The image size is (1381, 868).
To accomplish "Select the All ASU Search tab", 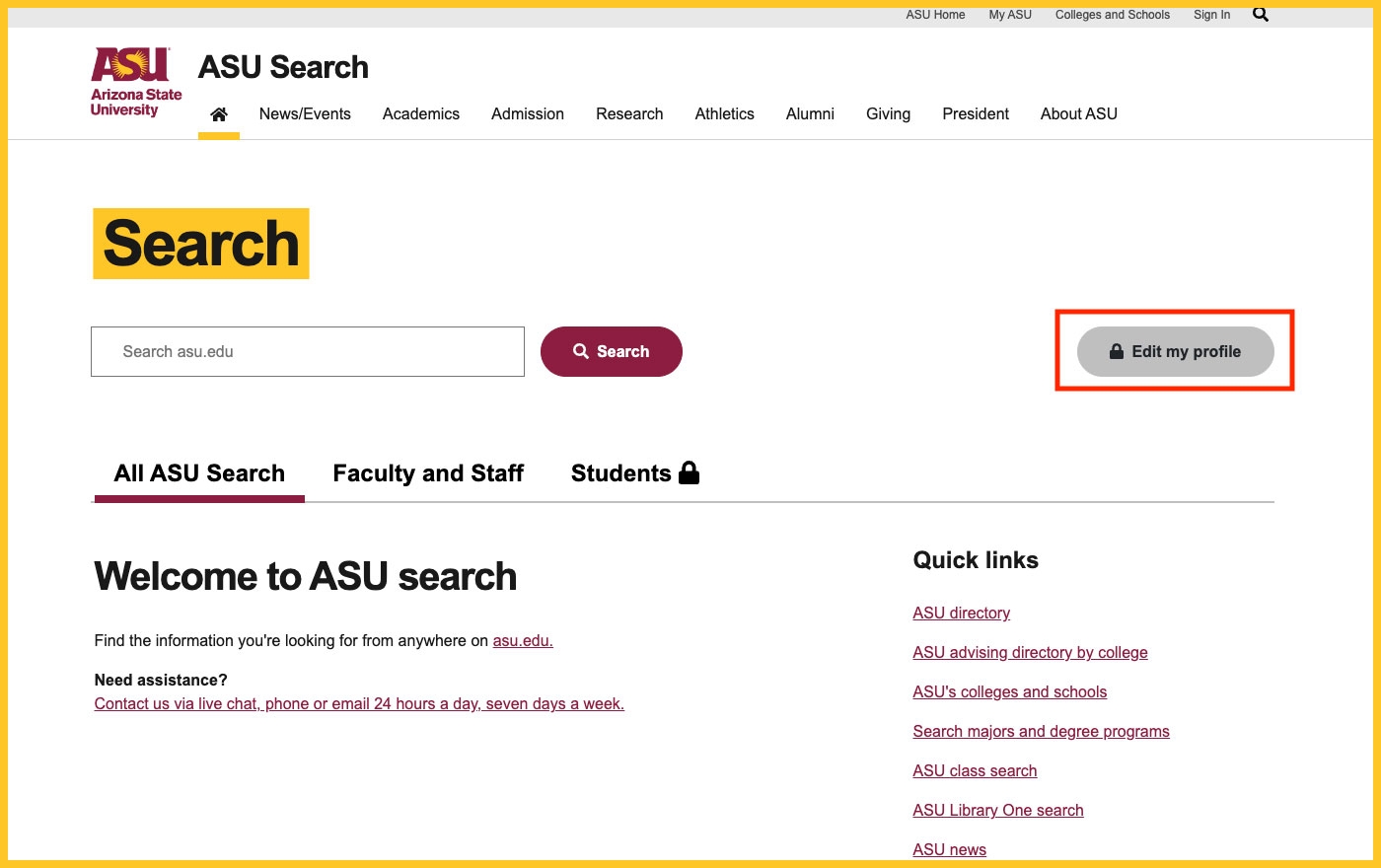I will 199,473.
